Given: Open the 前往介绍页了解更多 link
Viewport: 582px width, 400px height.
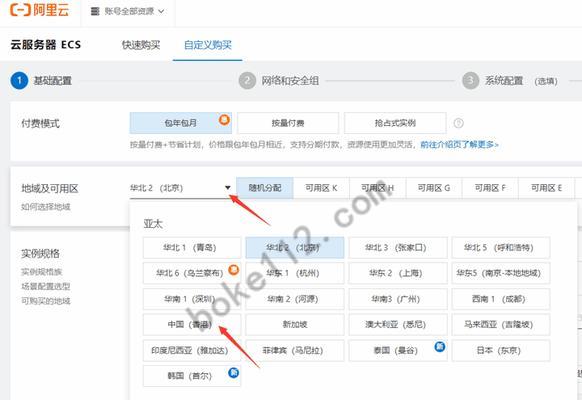Looking at the screenshot, I should [459, 144].
